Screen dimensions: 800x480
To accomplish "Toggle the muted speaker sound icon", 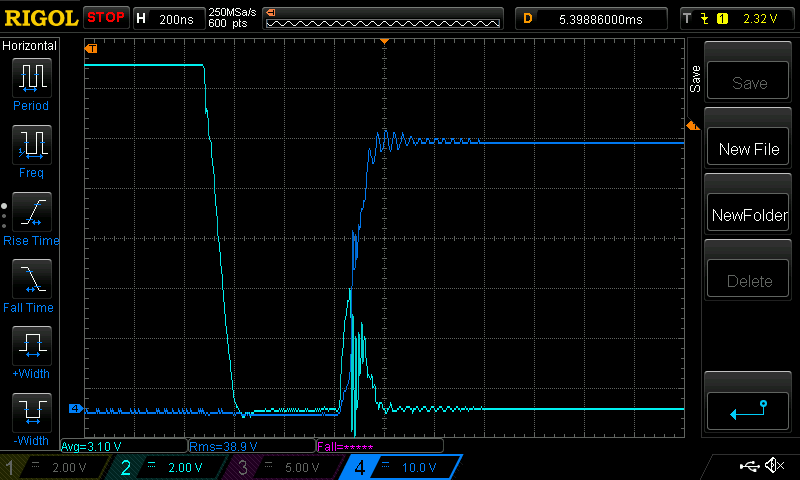I will click(774, 466).
